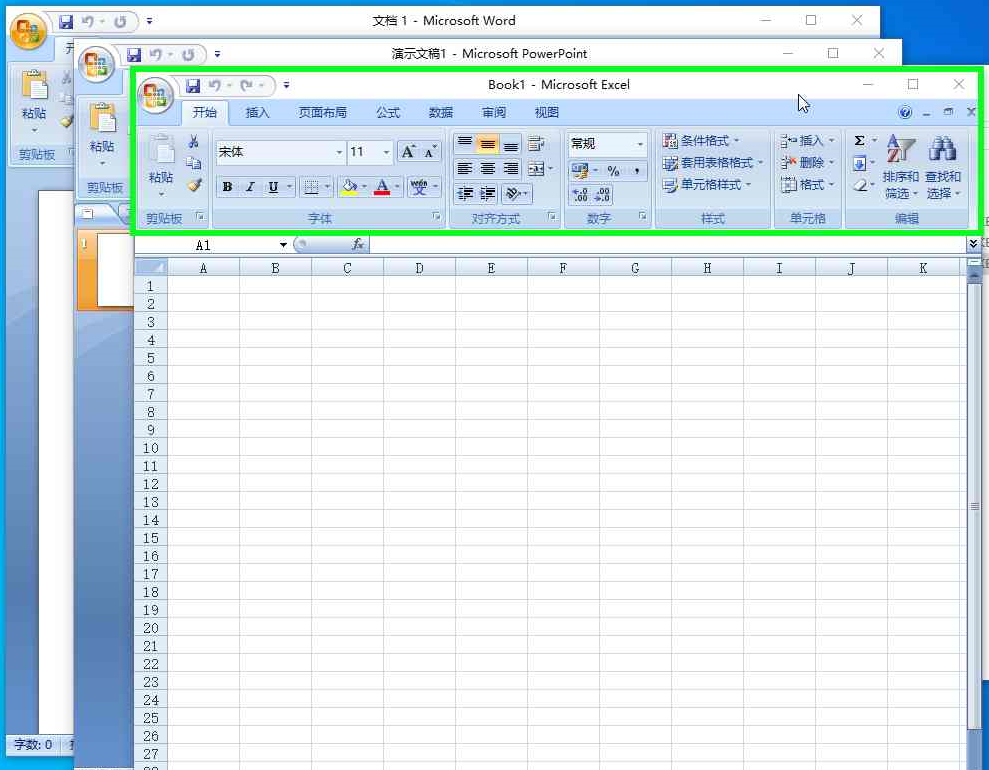Apply percent style to cell
This screenshot has width=989, height=770.
click(613, 171)
